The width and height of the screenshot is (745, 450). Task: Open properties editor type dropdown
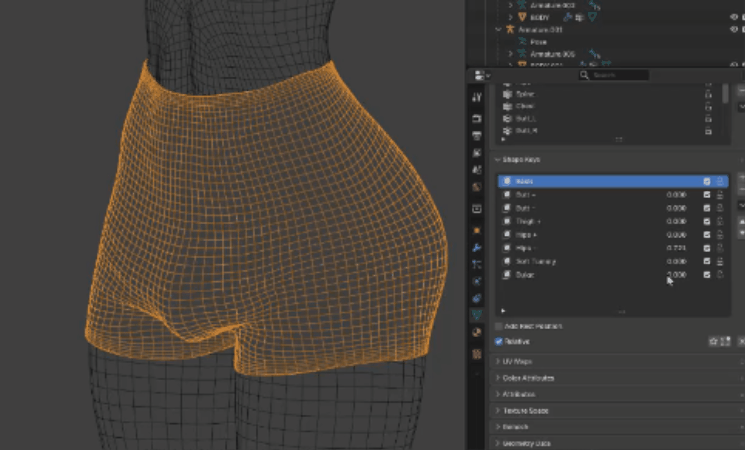482,75
